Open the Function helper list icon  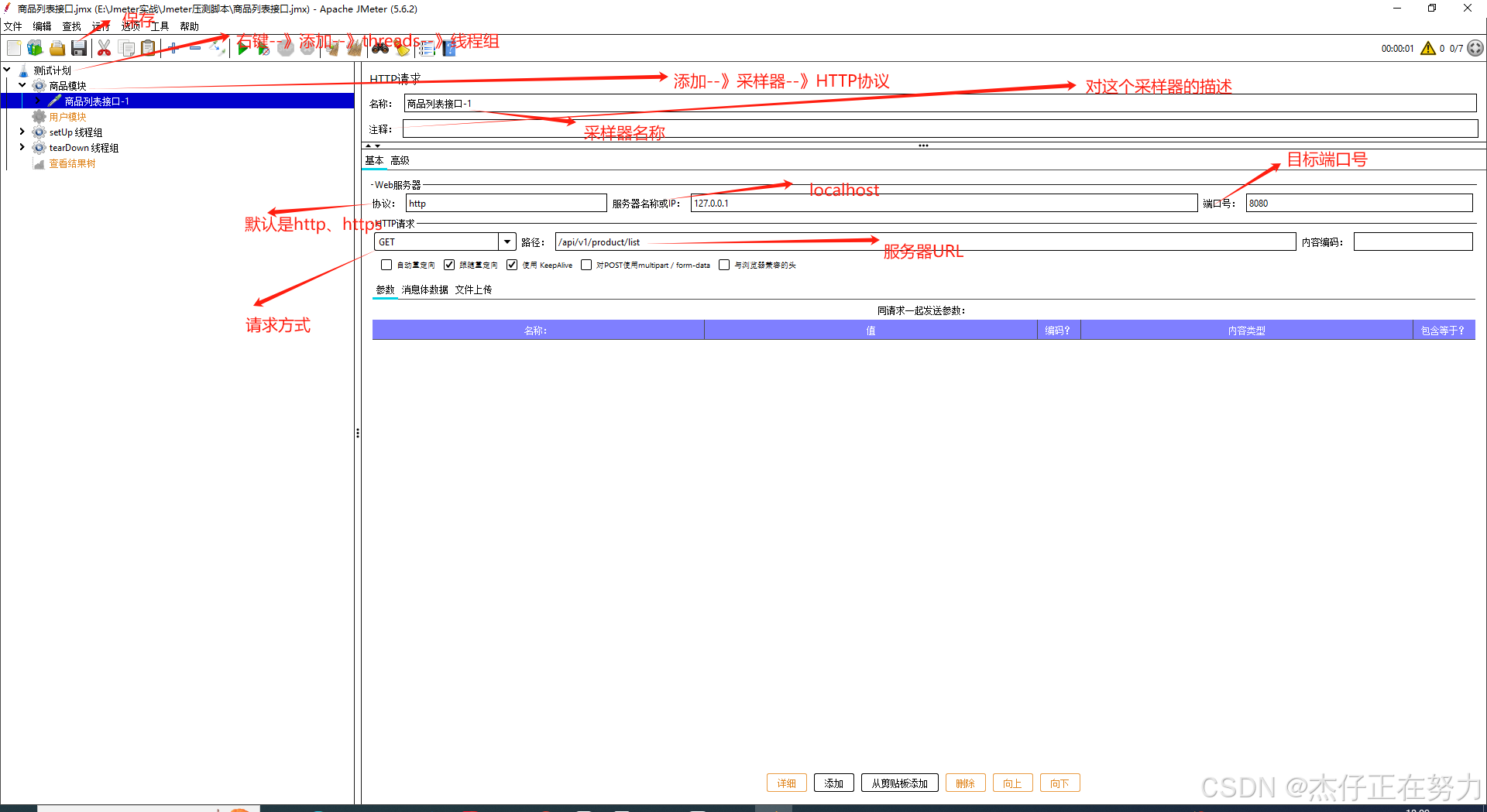(x=427, y=49)
